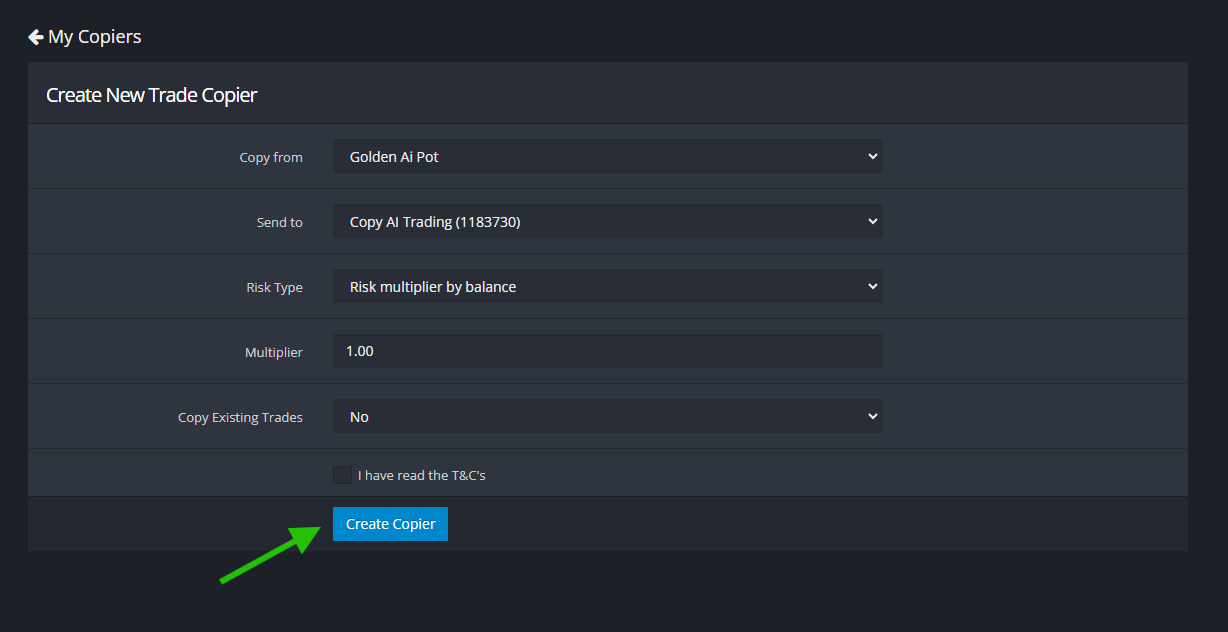1228x632 pixels.
Task: Click the chevron arrow on Copy Existing Trades dropdown
Action: click(x=872, y=416)
